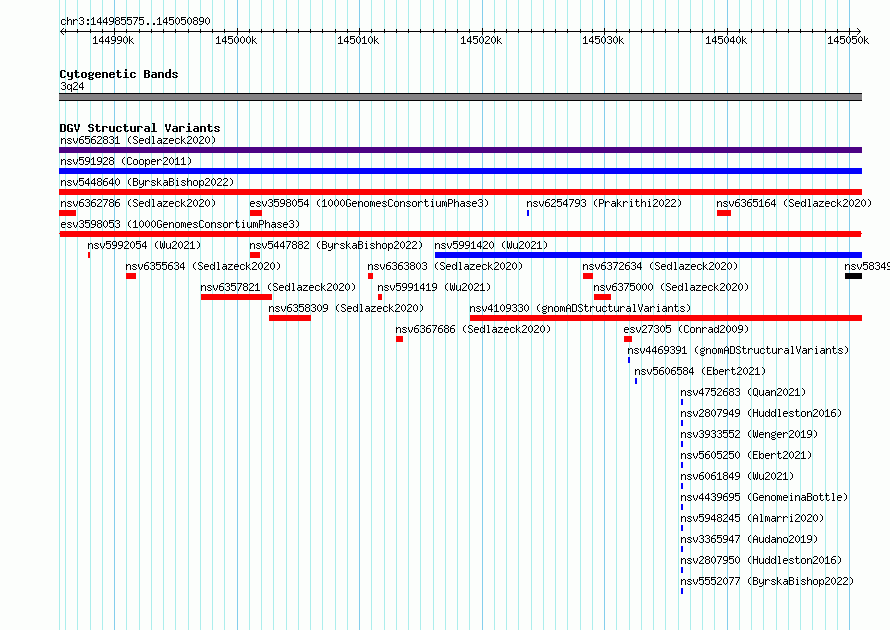Click the chr3:144985575..145050890 coordinate text

135,21
